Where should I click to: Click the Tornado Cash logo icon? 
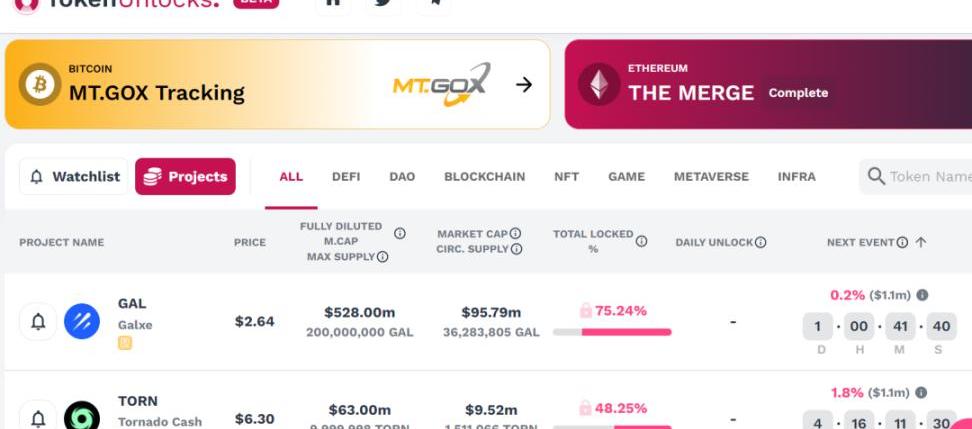pos(82,416)
